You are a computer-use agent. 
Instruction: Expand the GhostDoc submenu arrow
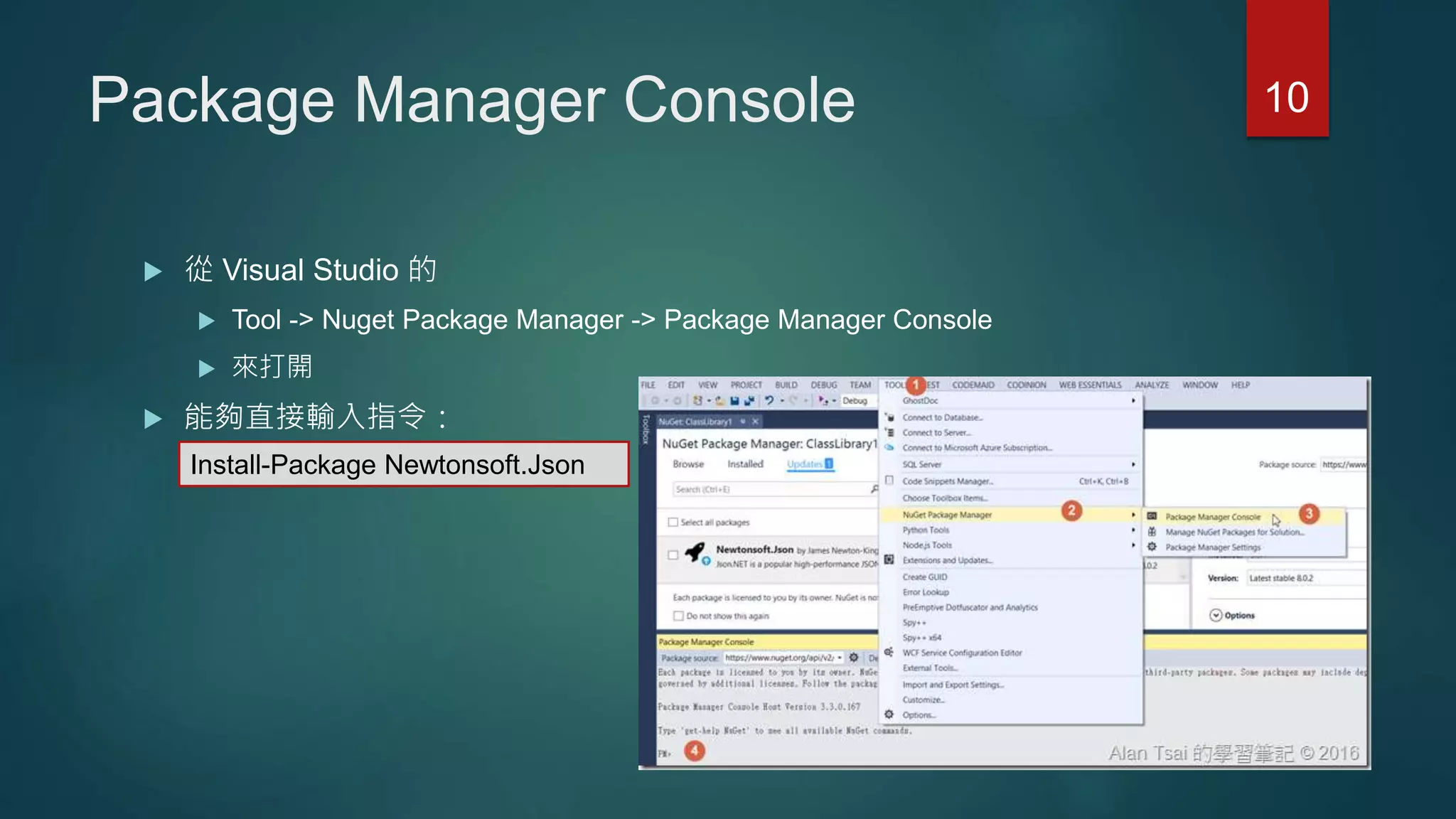click(1133, 401)
